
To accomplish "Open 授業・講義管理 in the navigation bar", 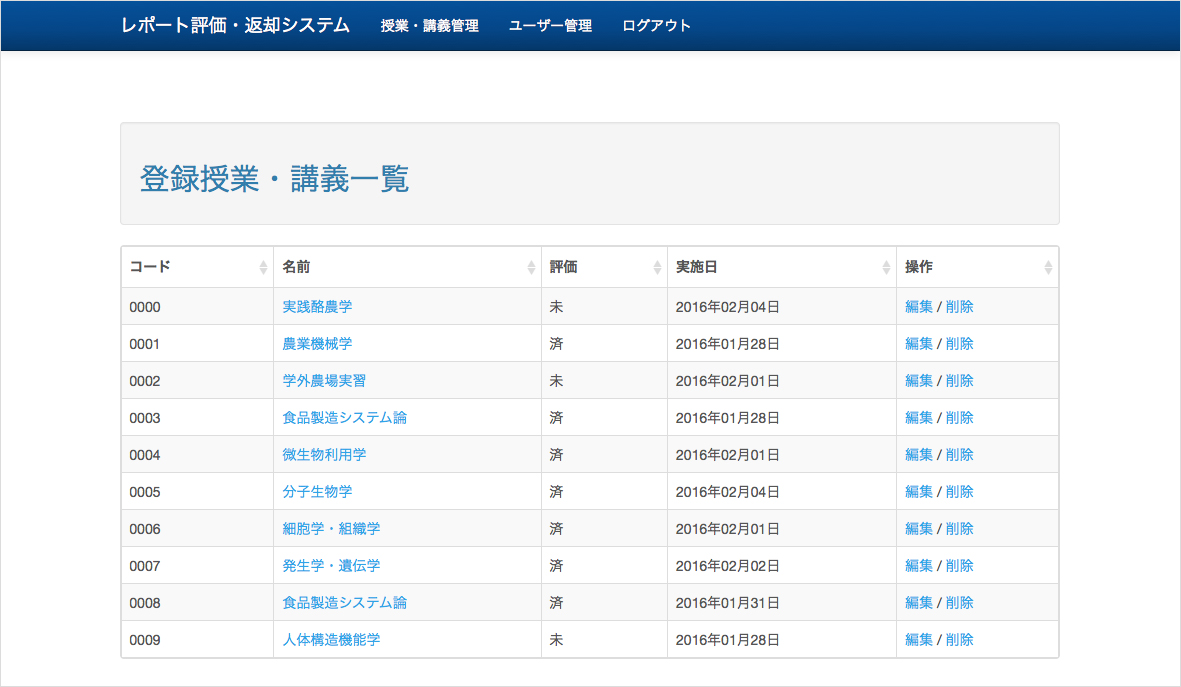I will (429, 26).
